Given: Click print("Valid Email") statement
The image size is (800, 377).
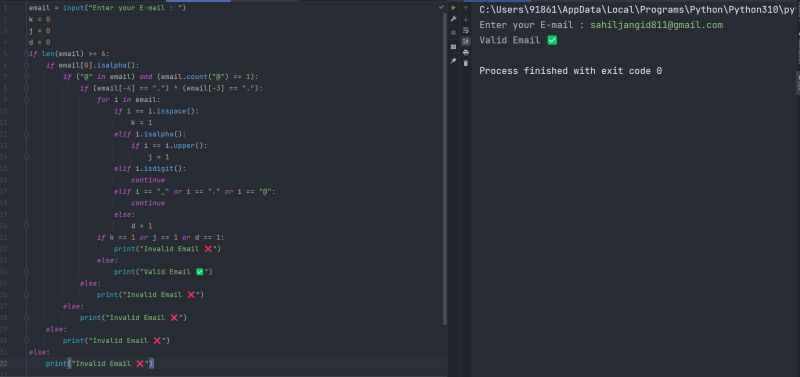Looking at the screenshot, I should pyautogui.click(x=163, y=271).
